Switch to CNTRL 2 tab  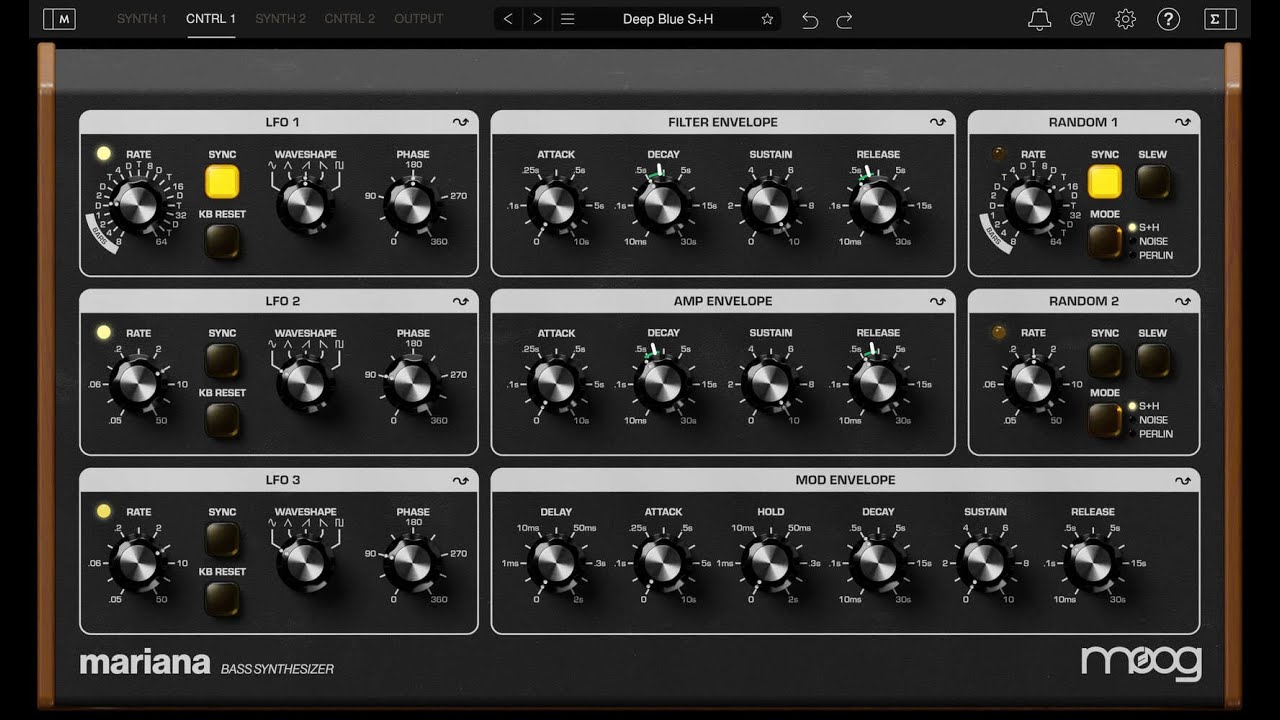(349, 19)
